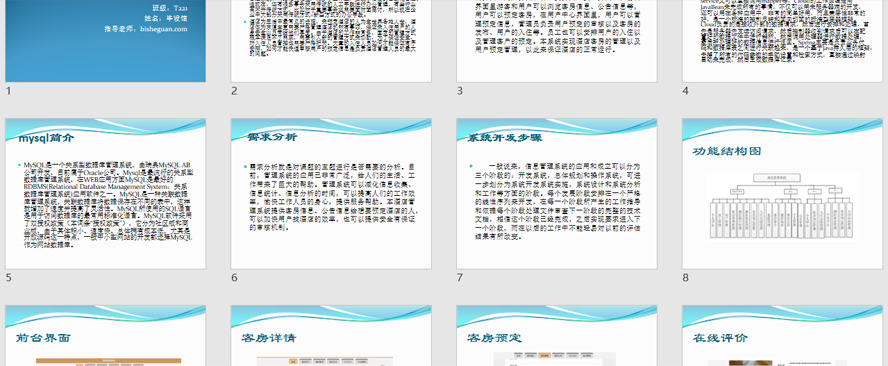The width and height of the screenshot is (888, 366).
Task: Click slide number 3 label
Action: click(x=460, y=91)
